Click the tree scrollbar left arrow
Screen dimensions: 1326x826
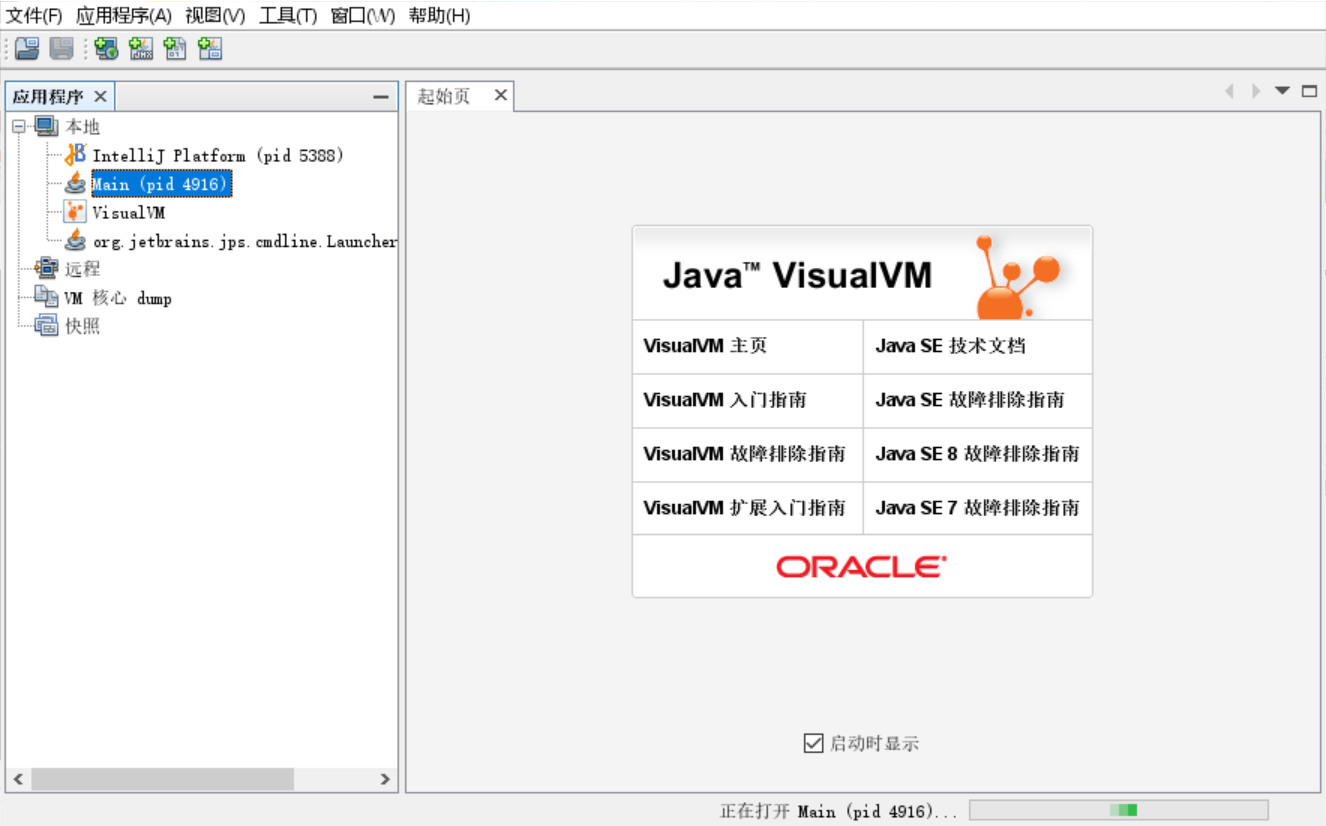tap(17, 779)
